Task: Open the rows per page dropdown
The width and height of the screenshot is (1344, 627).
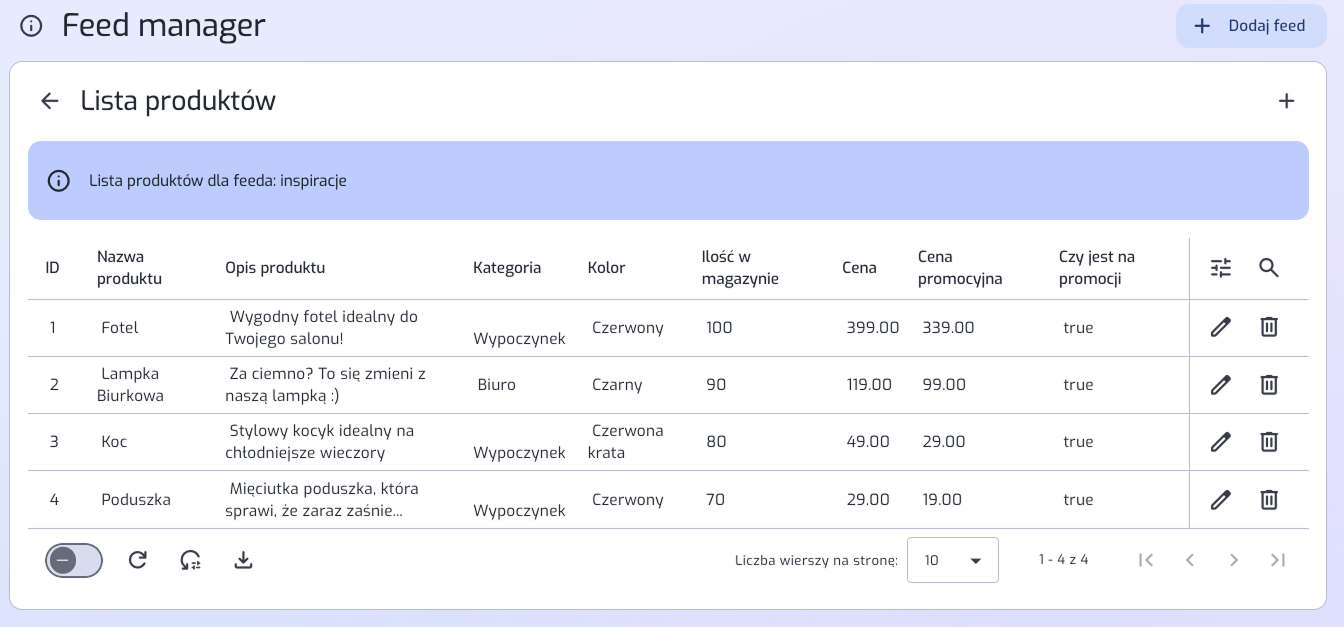Action: click(952, 560)
